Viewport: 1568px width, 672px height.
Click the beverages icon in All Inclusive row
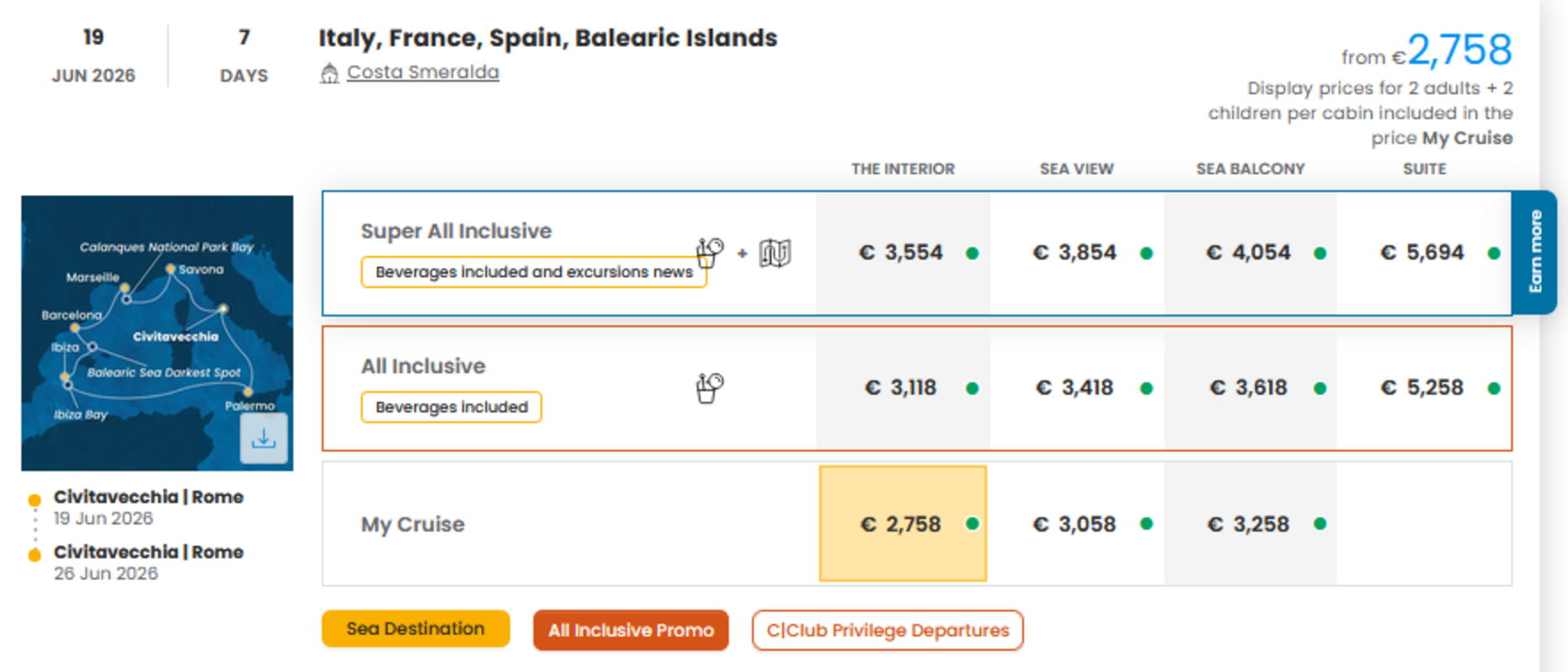click(x=710, y=388)
